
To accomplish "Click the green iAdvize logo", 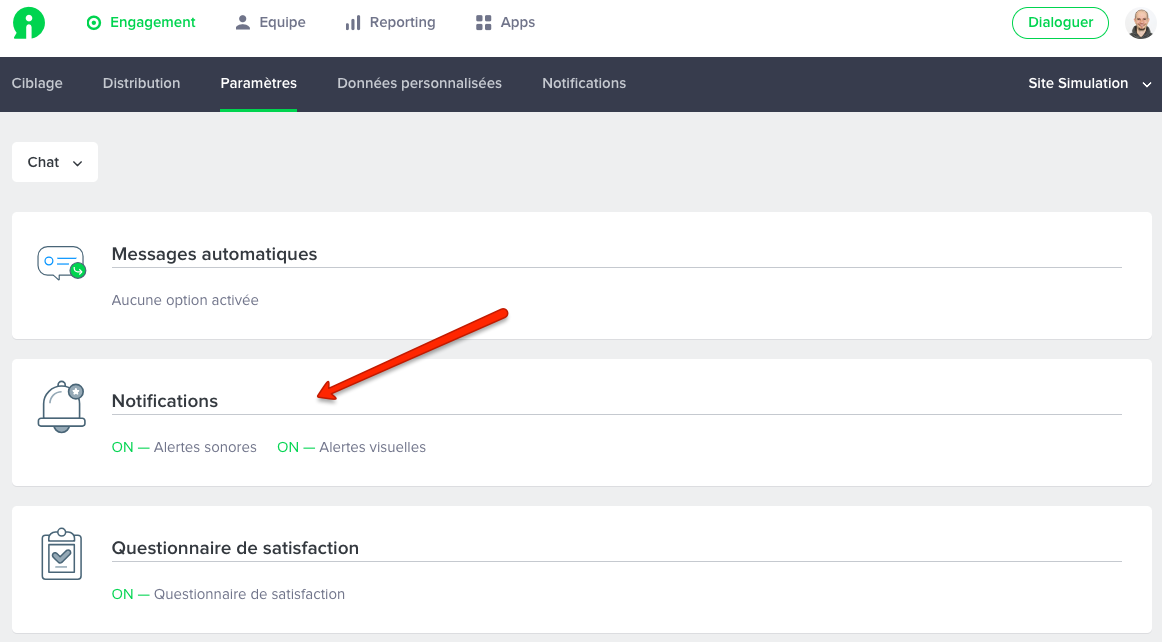I will pyautogui.click(x=29, y=23).
